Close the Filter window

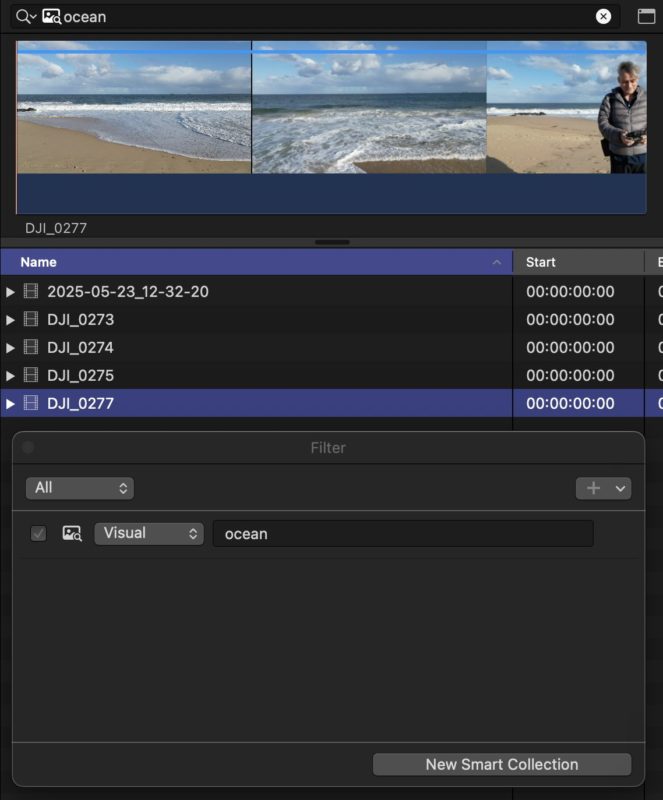[x=28, y=447]
